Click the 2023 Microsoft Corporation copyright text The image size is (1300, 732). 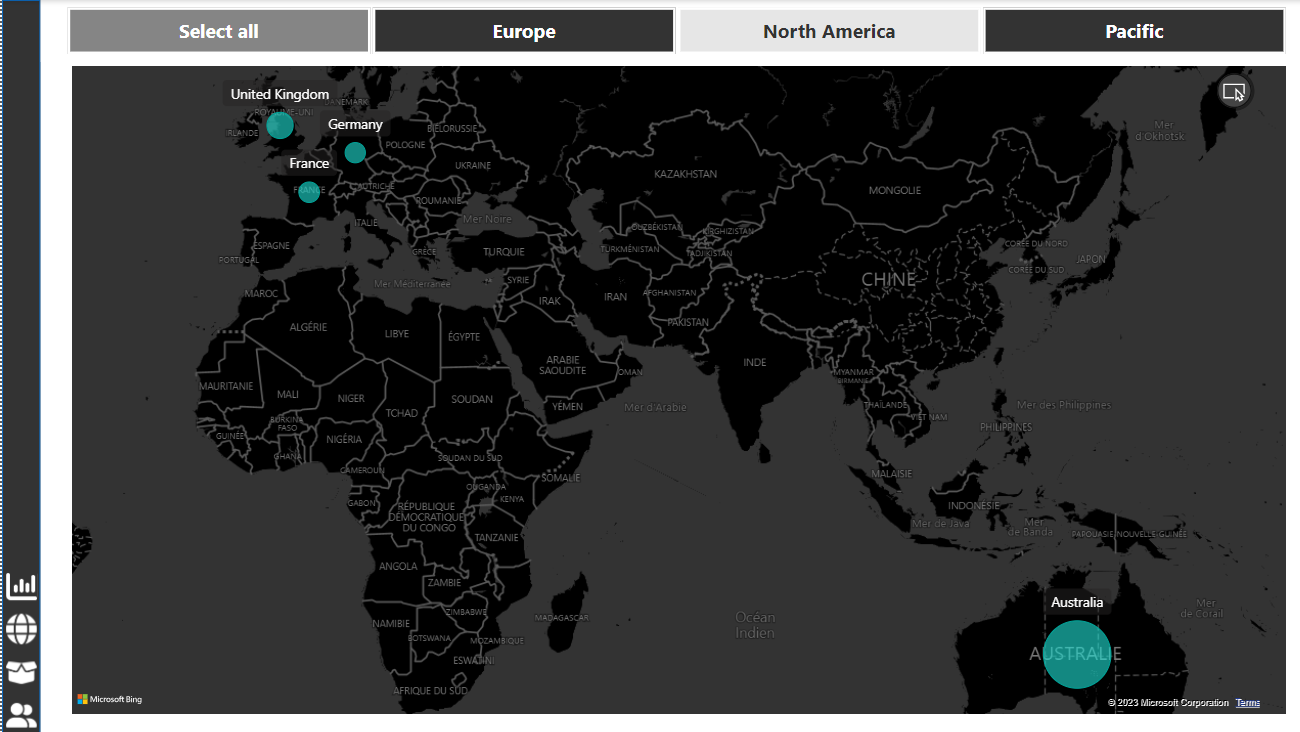coord(1168,702)
